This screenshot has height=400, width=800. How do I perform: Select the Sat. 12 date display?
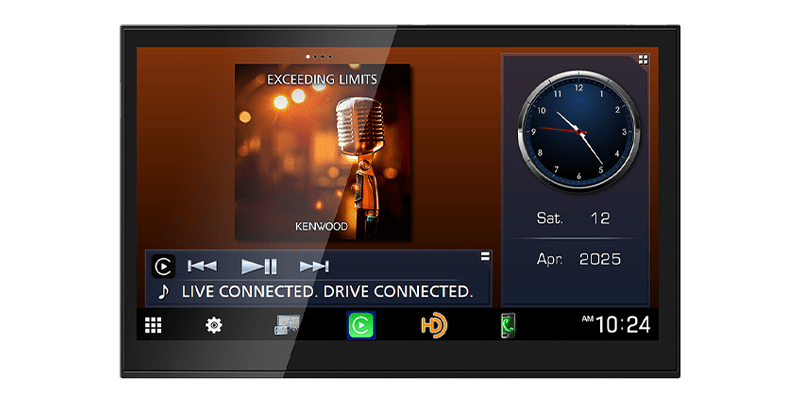click(575, 218)
